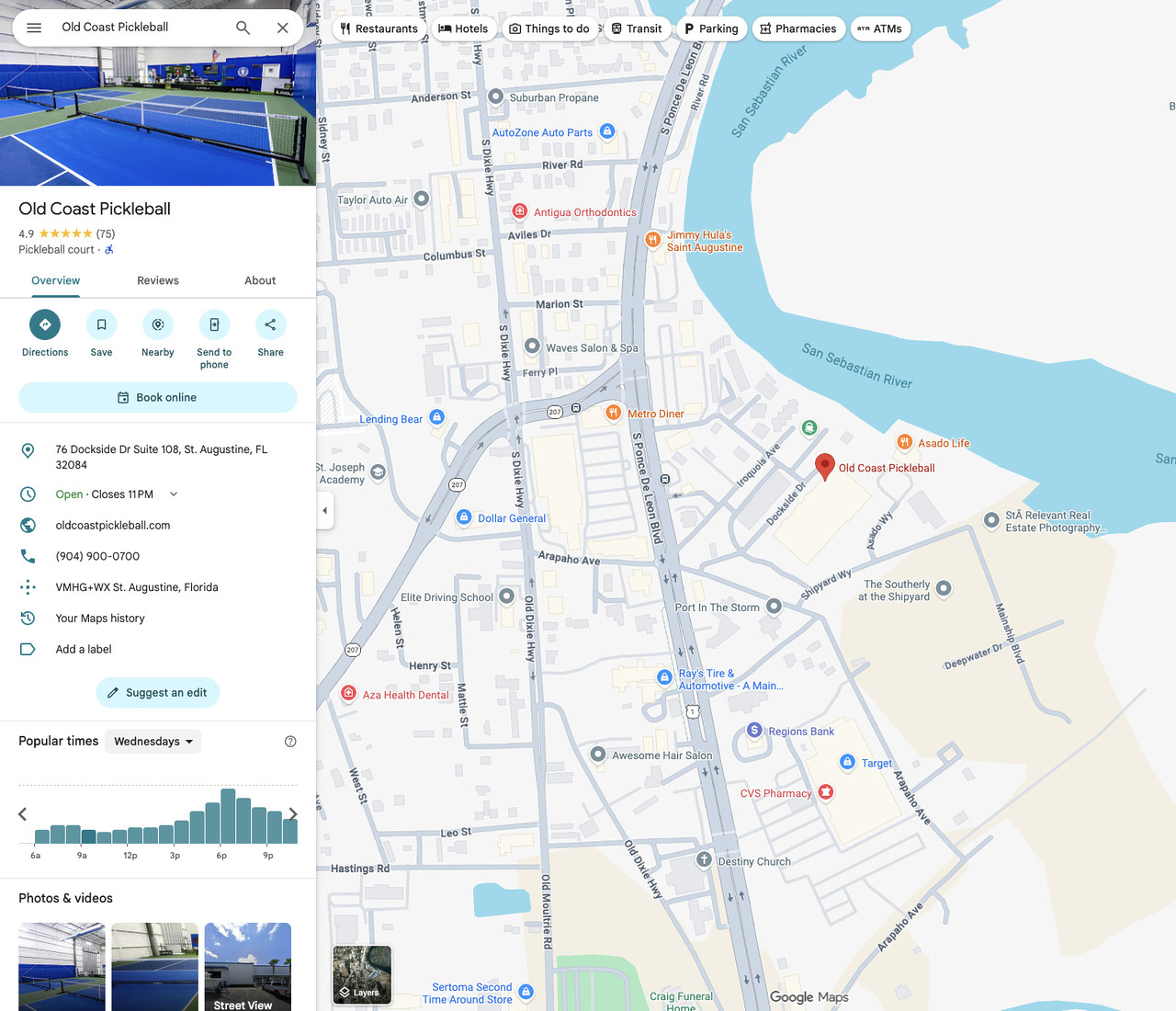This screenshot has width=1176, height=1011.
Task: Filter map by ATMs chip
Action: [880, 28]
